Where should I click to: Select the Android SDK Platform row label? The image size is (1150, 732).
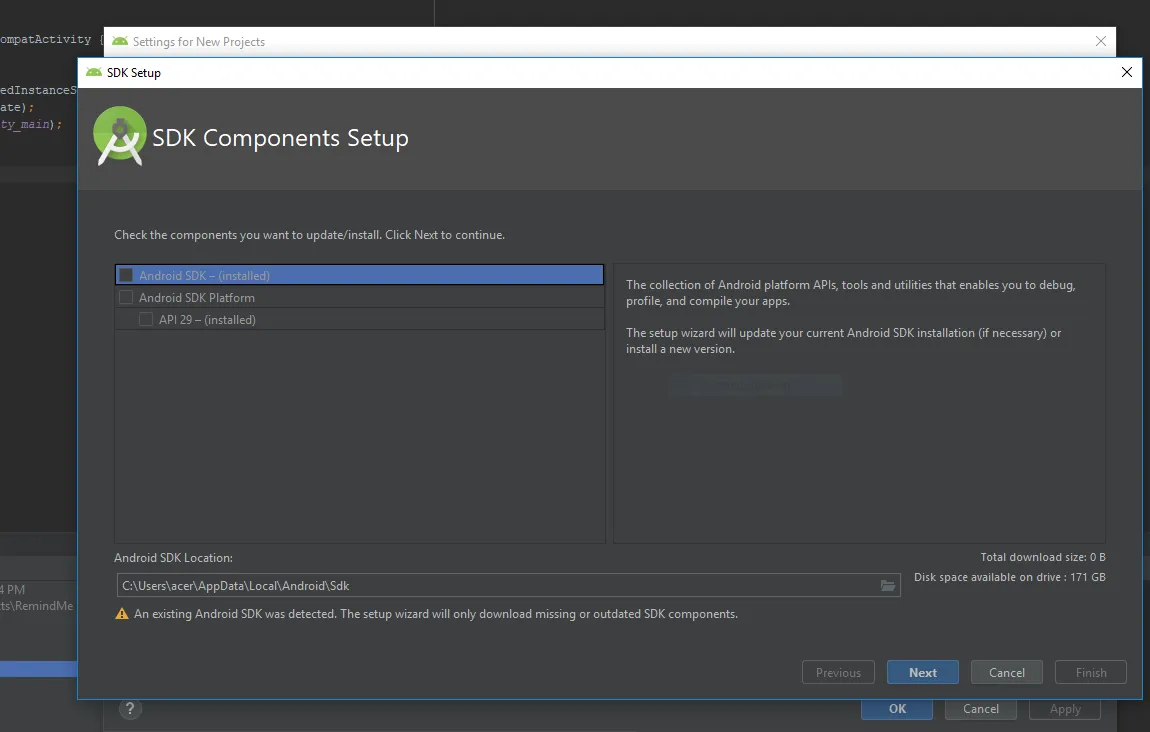coord(197,297)
